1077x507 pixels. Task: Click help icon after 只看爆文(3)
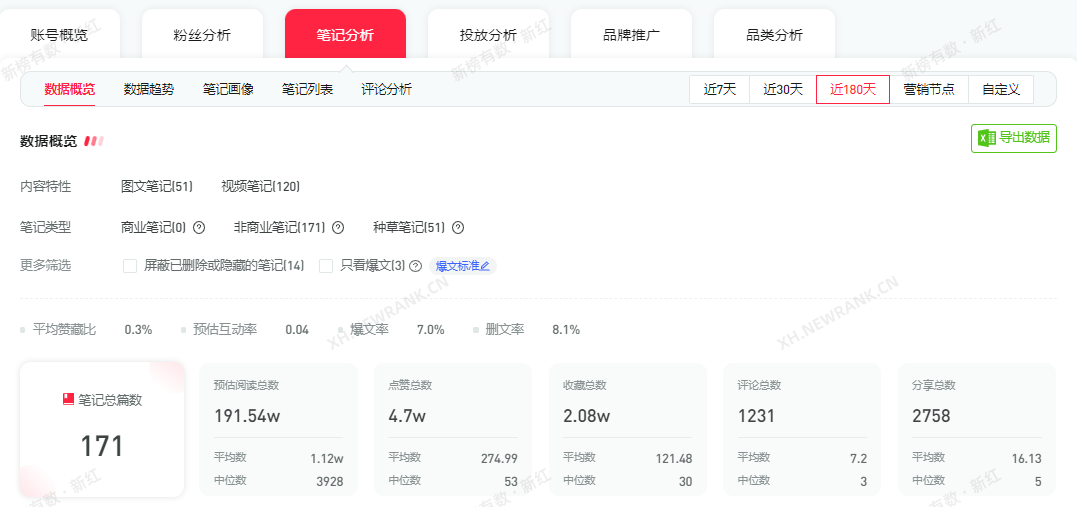point(416,266)
